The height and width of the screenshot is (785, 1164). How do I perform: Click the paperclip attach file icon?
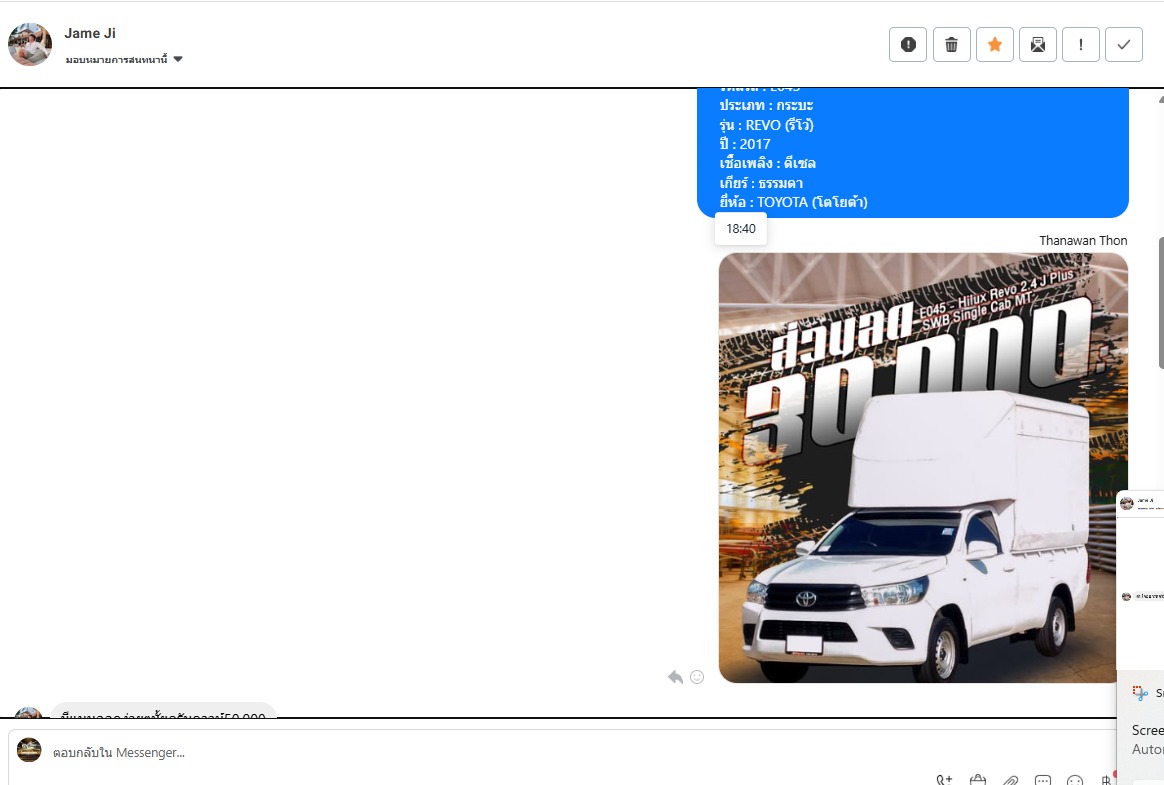(x=1010, y=780)
